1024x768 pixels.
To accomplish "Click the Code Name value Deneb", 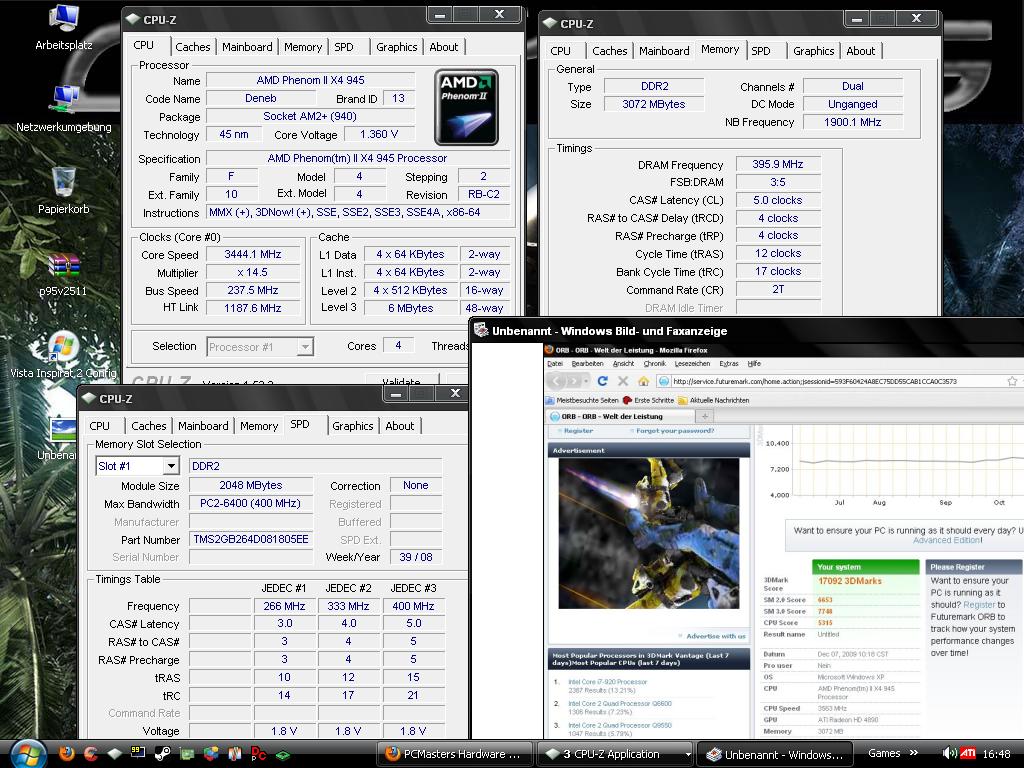I will [x=261, y=99].
